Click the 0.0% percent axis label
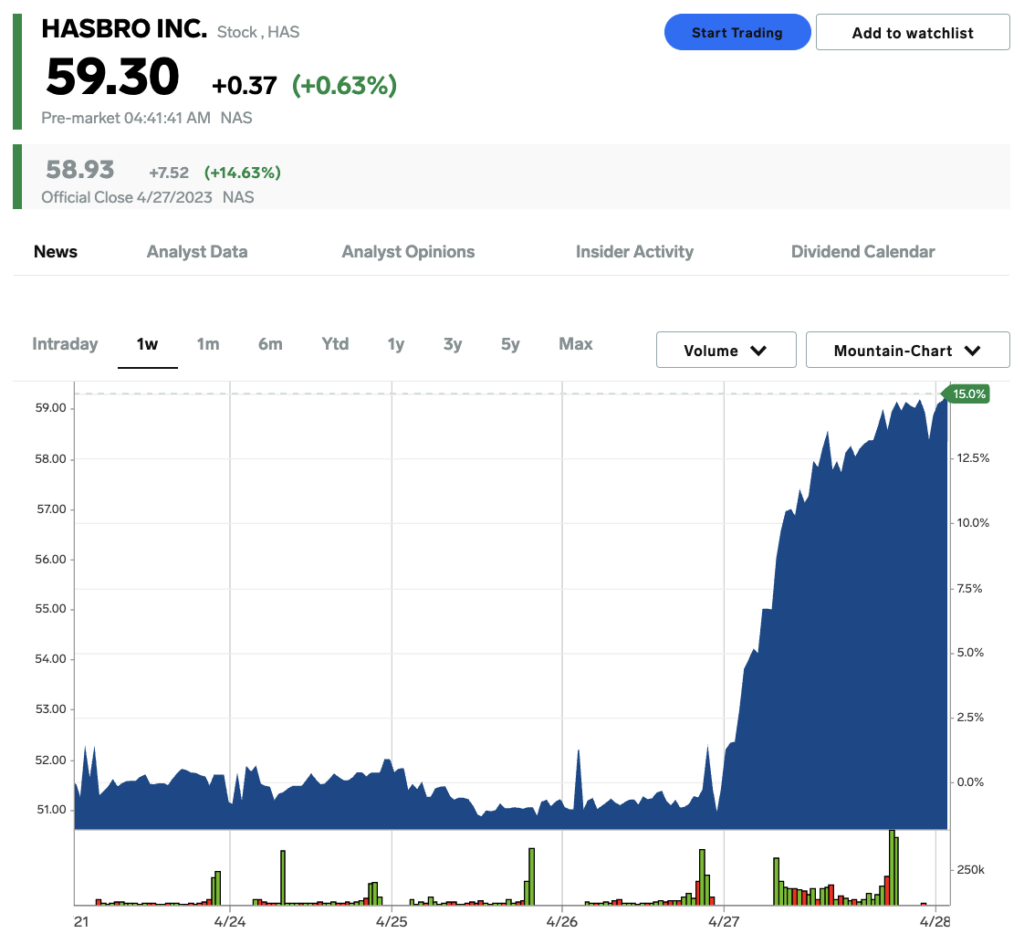The width and height of the screenshot is (1024, 944). (x=970, y=782)
